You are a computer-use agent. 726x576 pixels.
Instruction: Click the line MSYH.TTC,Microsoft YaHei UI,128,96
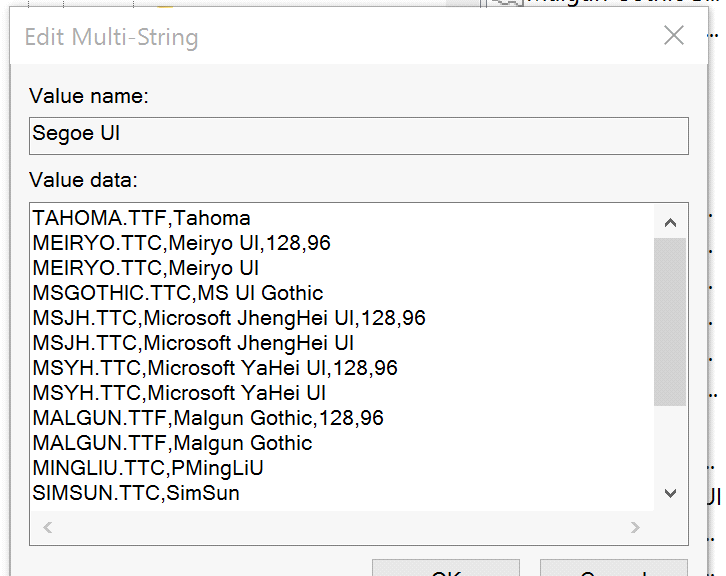(x=215, y=368)
